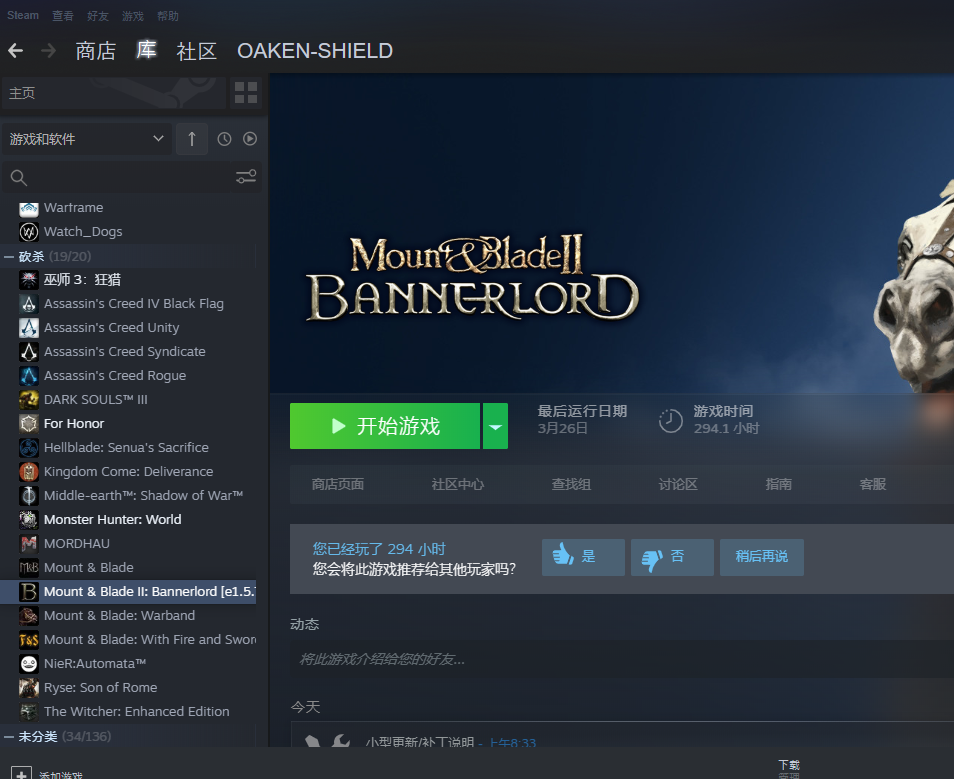The width and height of the screenshot is (954, 779).
Task: Select Mount & Blade II: Bannerlord entry
Action: [128, 592]
